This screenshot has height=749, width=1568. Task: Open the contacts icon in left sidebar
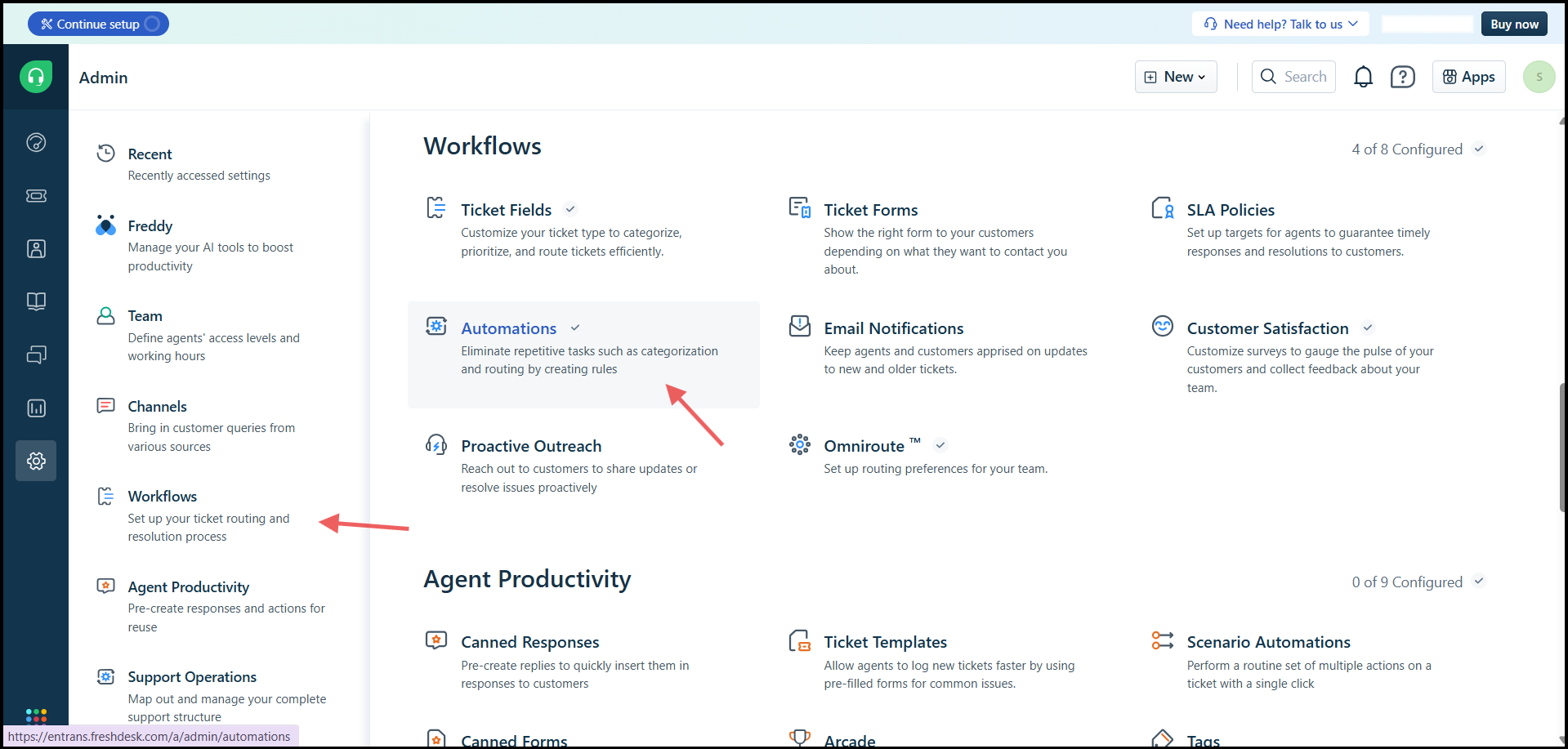[x=36, y=249]
